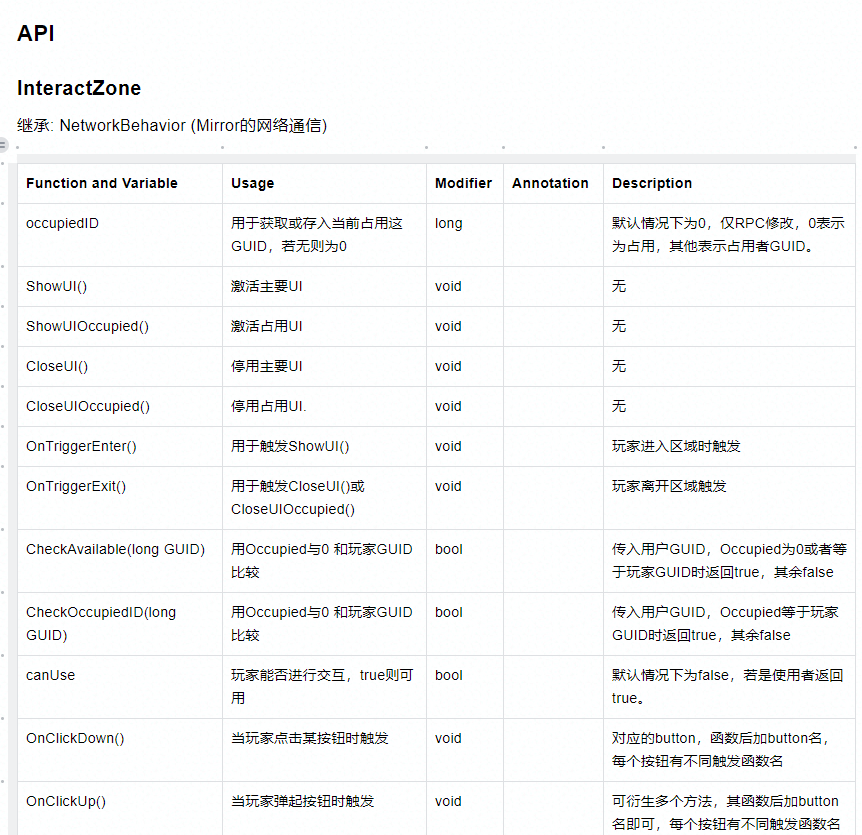Click the CloseUIOccupied() cell
The width and height of the screenshot is (862, 835).
[x=120, y=407]
